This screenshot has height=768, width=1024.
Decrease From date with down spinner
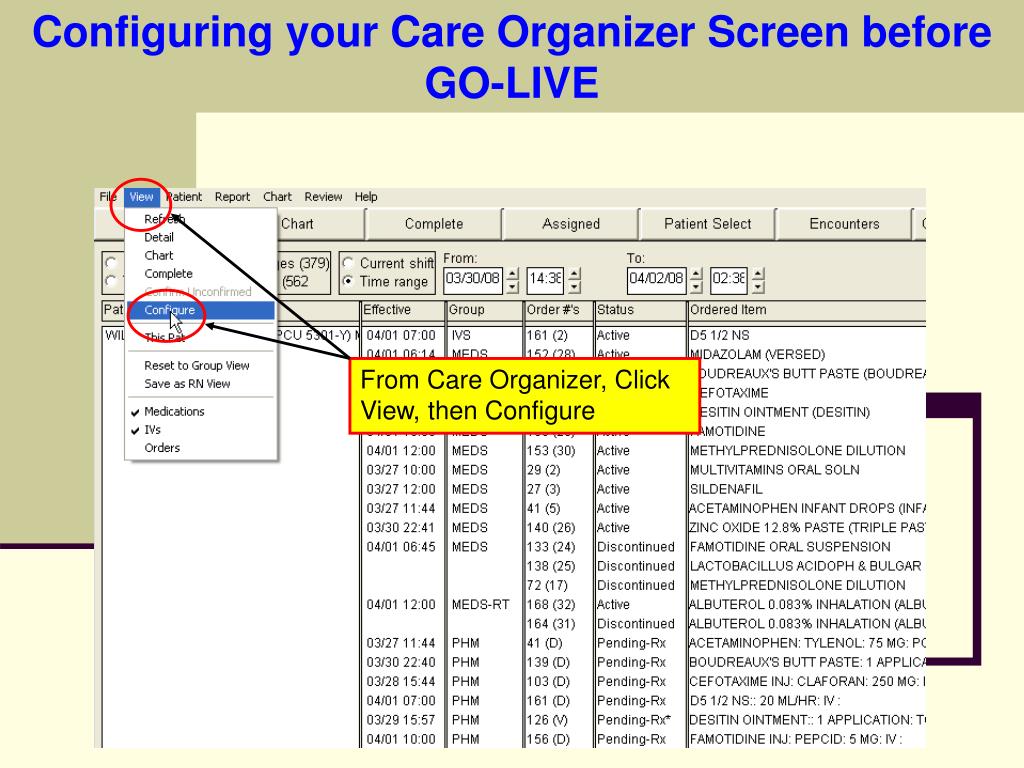[513, 286]
